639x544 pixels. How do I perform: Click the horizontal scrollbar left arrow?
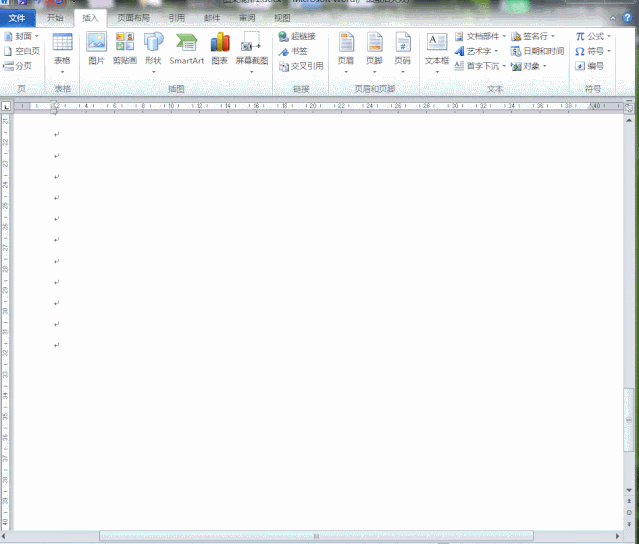[x=3, y=536]
